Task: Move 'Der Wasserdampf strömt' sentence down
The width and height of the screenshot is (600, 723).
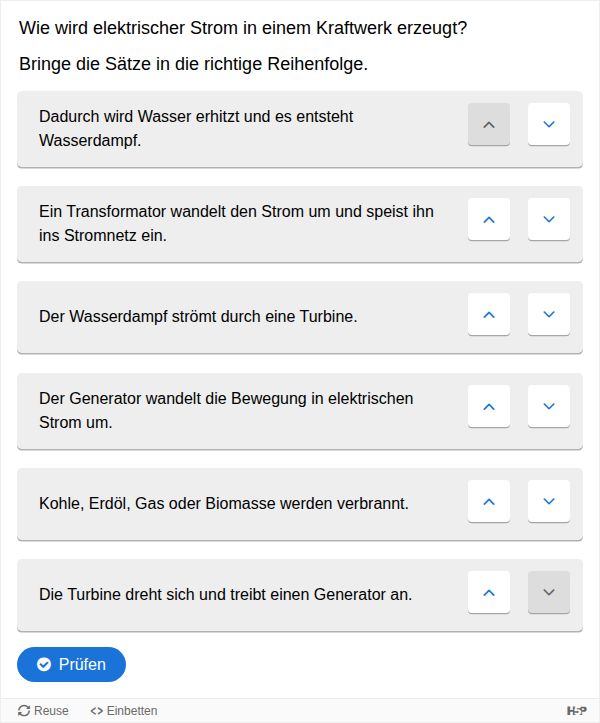Action: pyautogui.click(x=549, y=314)
